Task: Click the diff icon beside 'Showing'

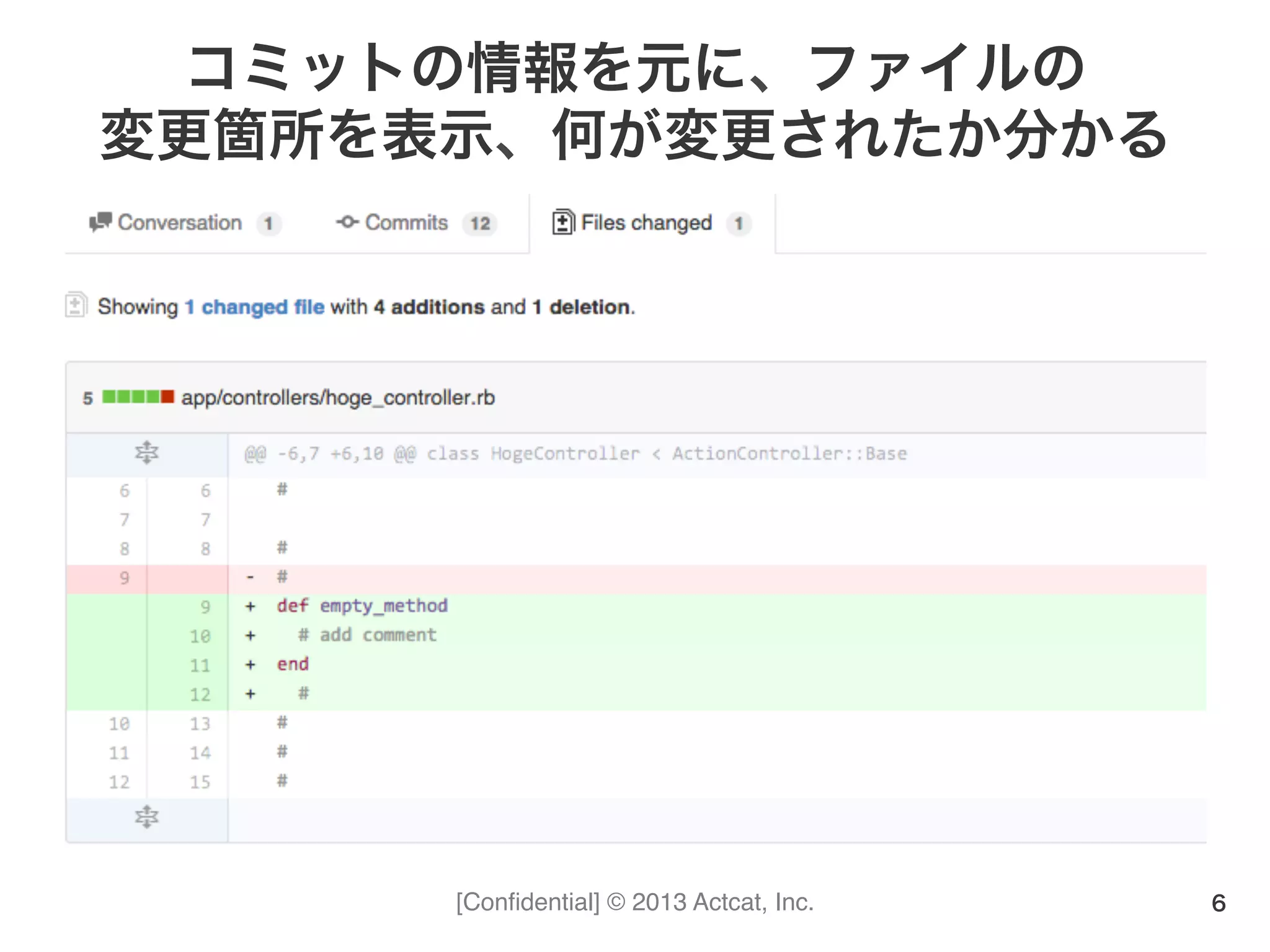Action: [76, 305]
